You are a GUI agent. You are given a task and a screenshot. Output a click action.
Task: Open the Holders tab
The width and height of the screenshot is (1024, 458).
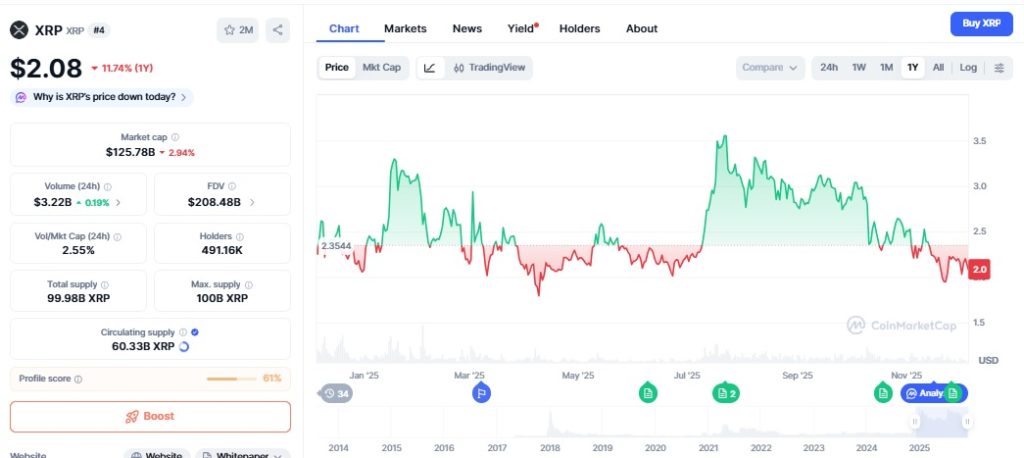click(579, 29)
